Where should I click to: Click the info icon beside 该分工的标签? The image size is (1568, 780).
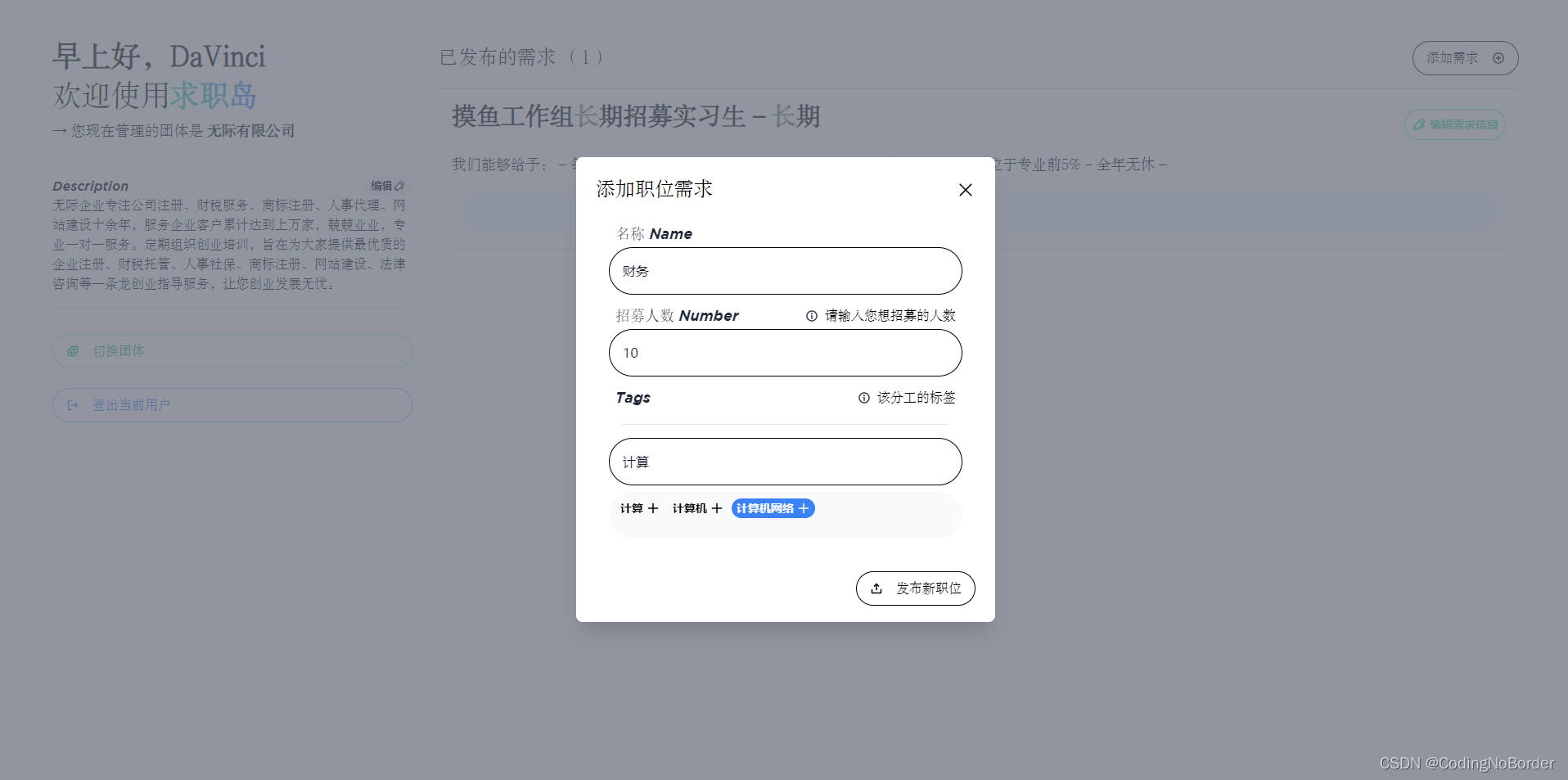click(864, 398)
